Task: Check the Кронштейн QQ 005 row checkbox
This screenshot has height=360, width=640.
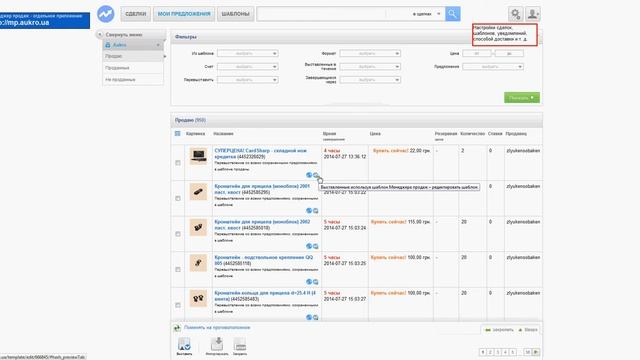Action: 178,269
